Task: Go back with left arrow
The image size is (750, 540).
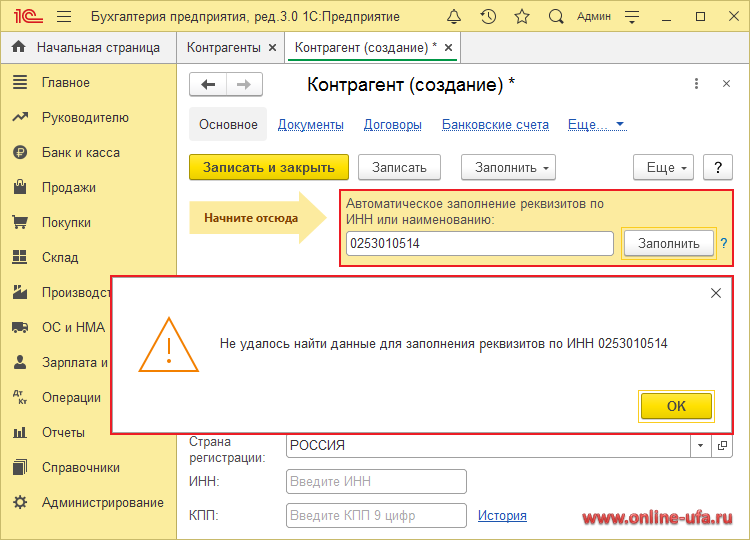Action: [208, 85]
